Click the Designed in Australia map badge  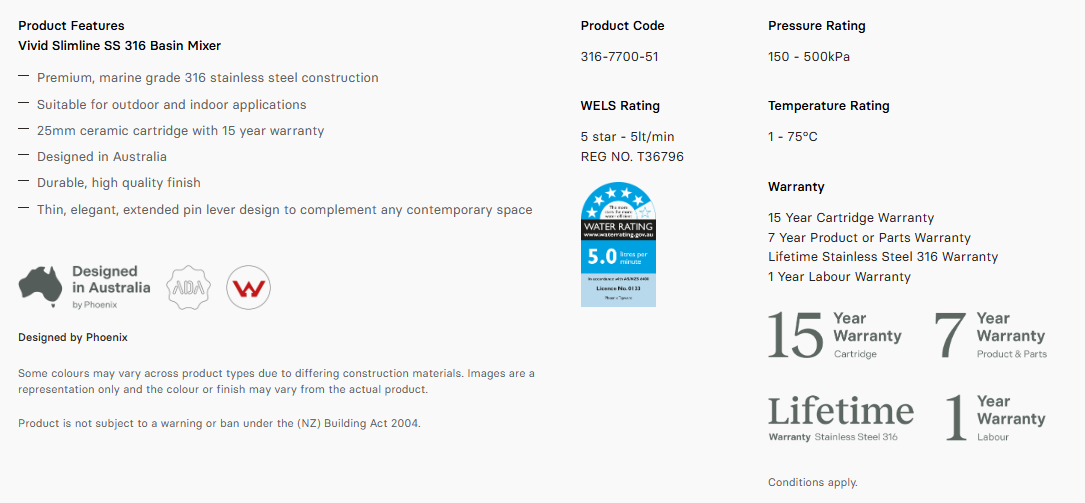[x=84, y=287]
